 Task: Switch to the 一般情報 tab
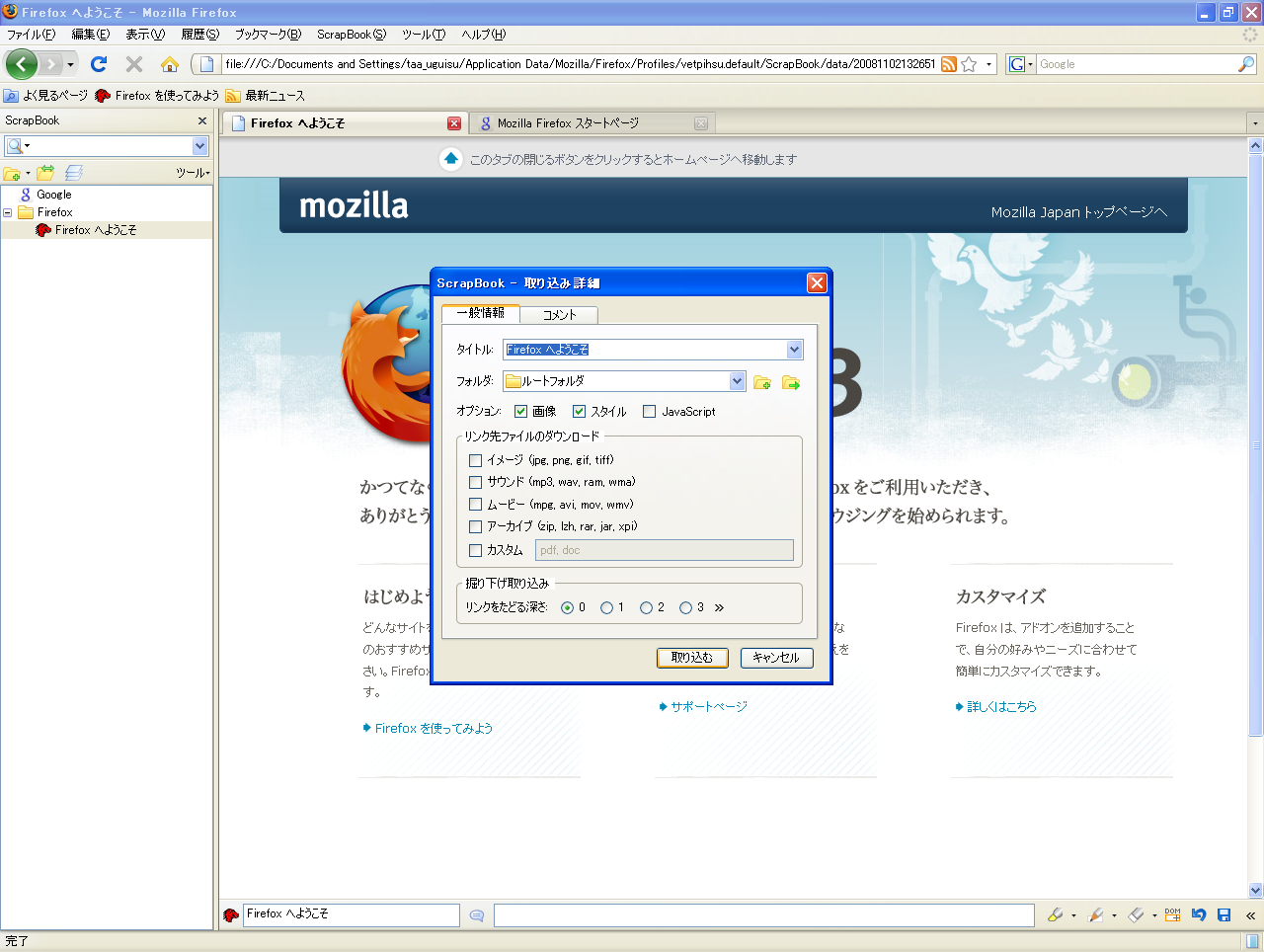481,313
